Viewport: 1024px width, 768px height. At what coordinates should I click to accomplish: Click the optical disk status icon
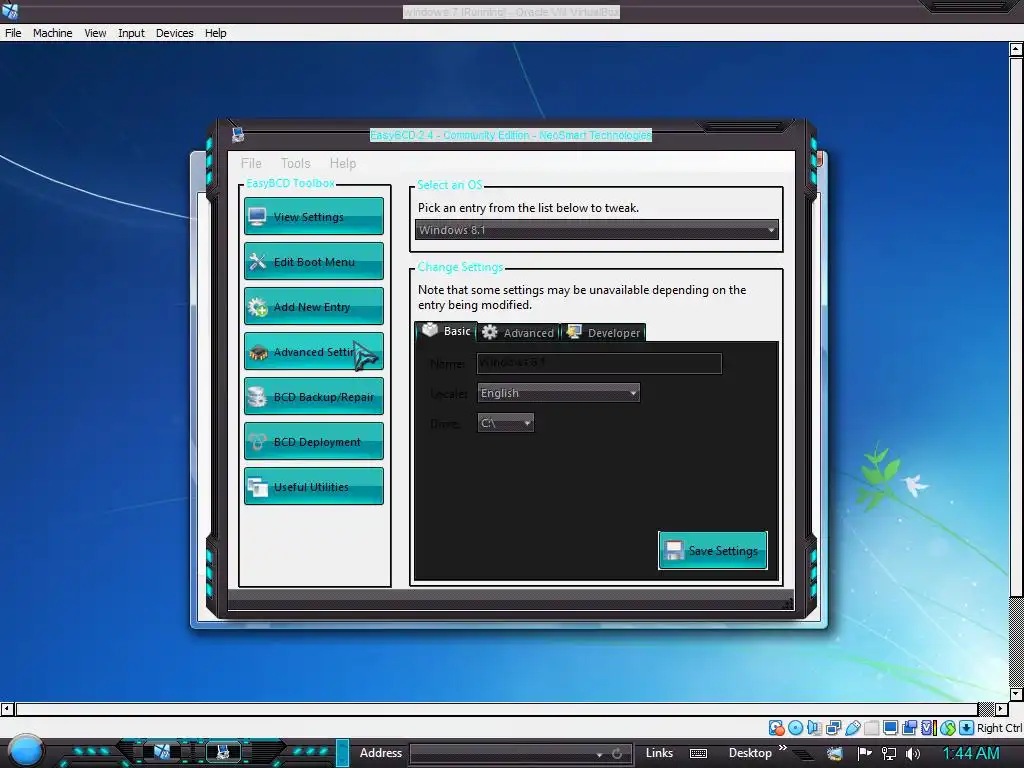pos(795,728)
